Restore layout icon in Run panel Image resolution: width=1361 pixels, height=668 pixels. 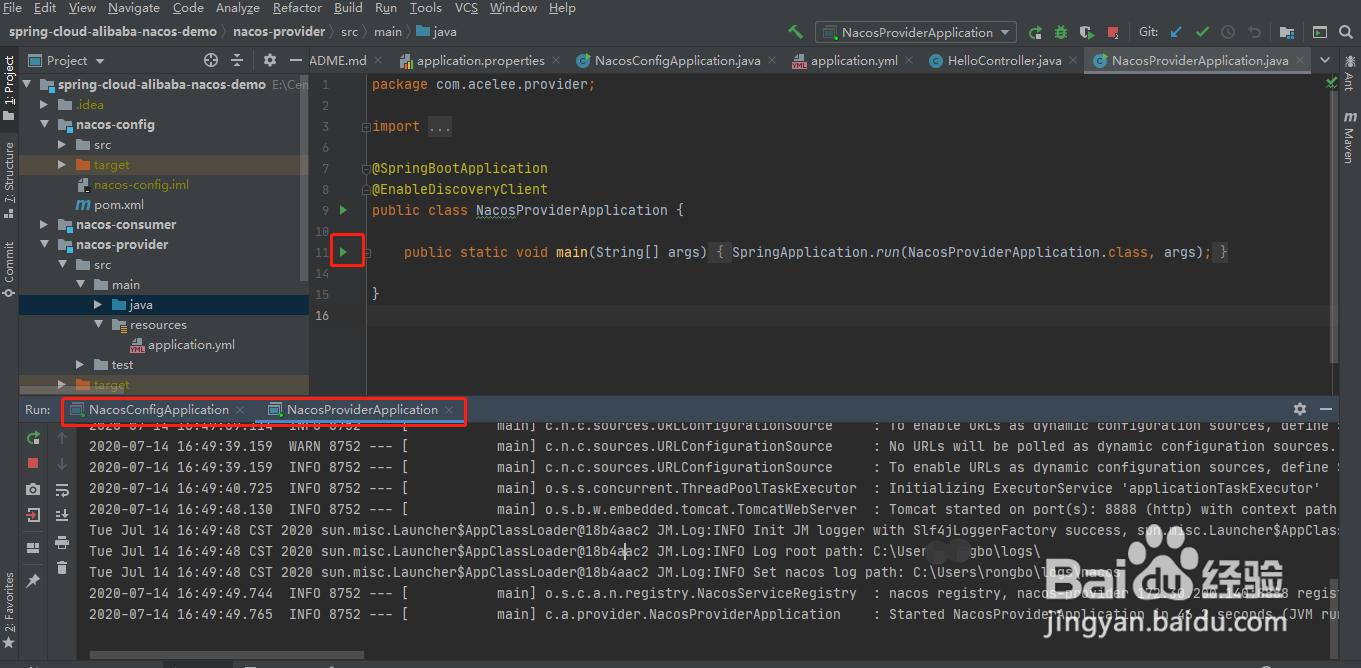click(33, 548)
